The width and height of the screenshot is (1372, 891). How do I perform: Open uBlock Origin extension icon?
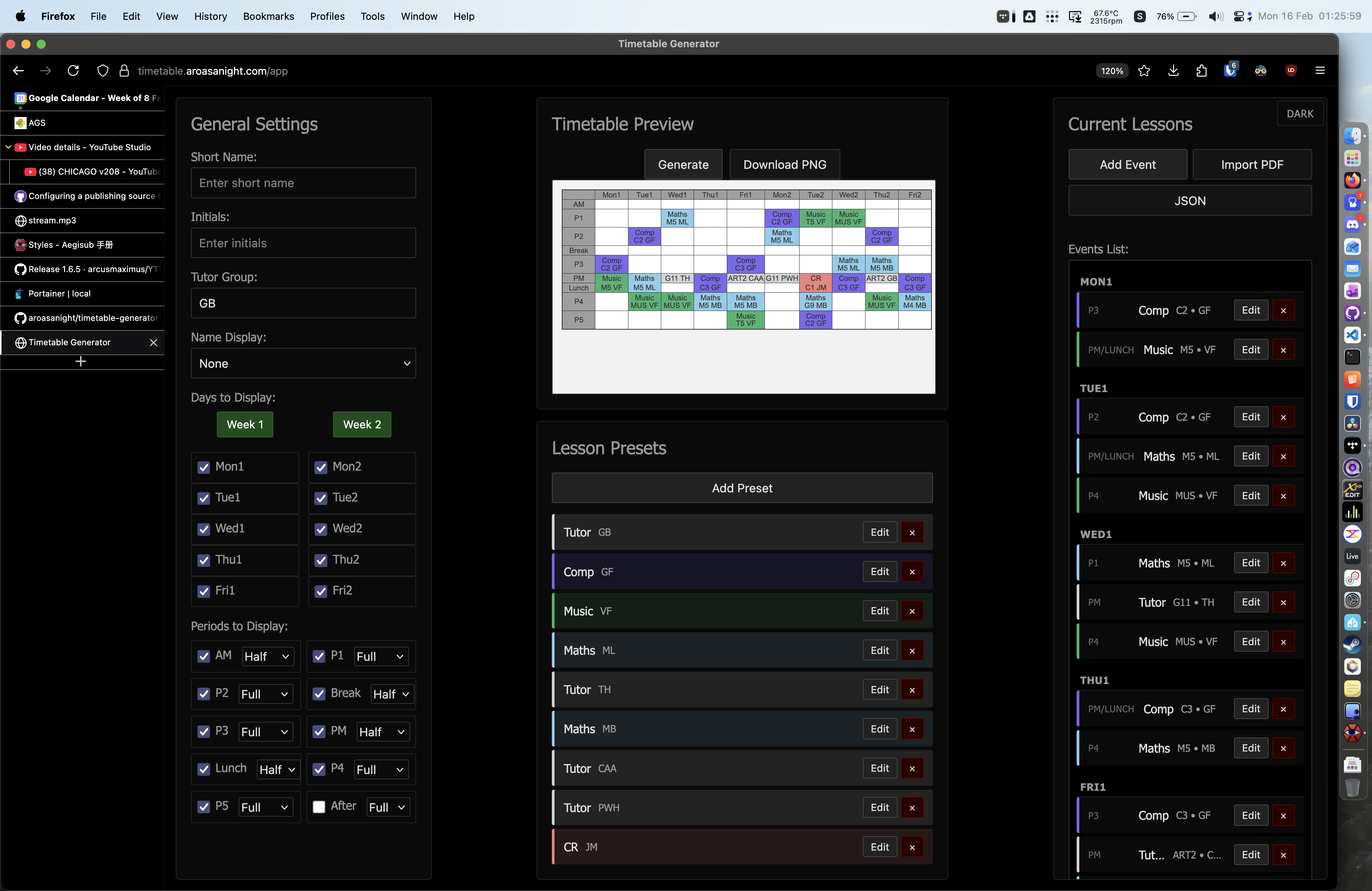point(1291,70)
